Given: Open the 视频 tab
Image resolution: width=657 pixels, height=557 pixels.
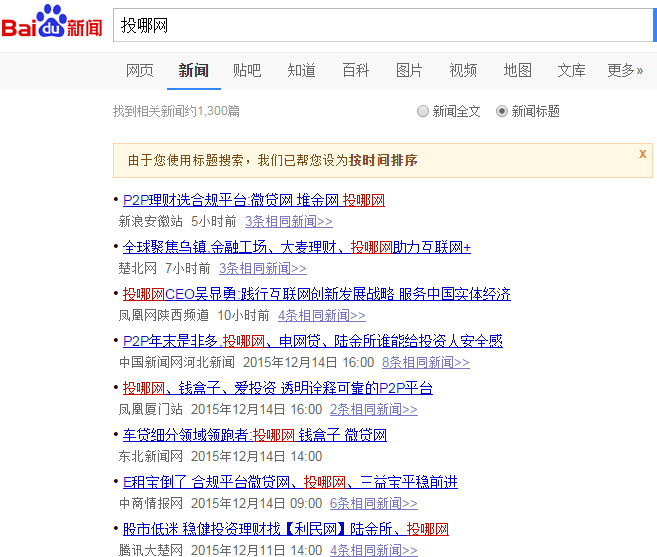Looking at the screenshot, I should [463, 70].
